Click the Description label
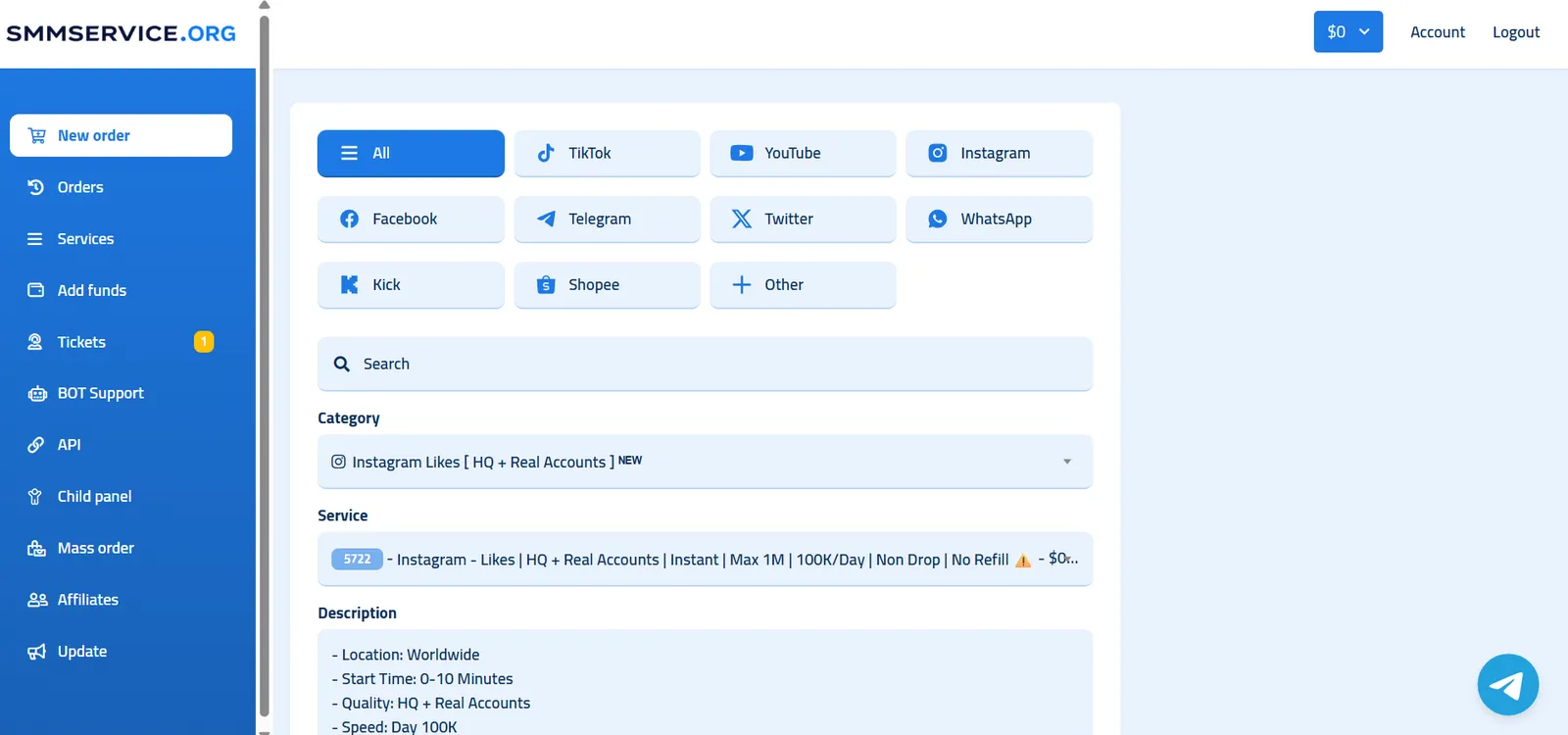This screenshot has height=735, width=1568. click(x=357, y=613)
